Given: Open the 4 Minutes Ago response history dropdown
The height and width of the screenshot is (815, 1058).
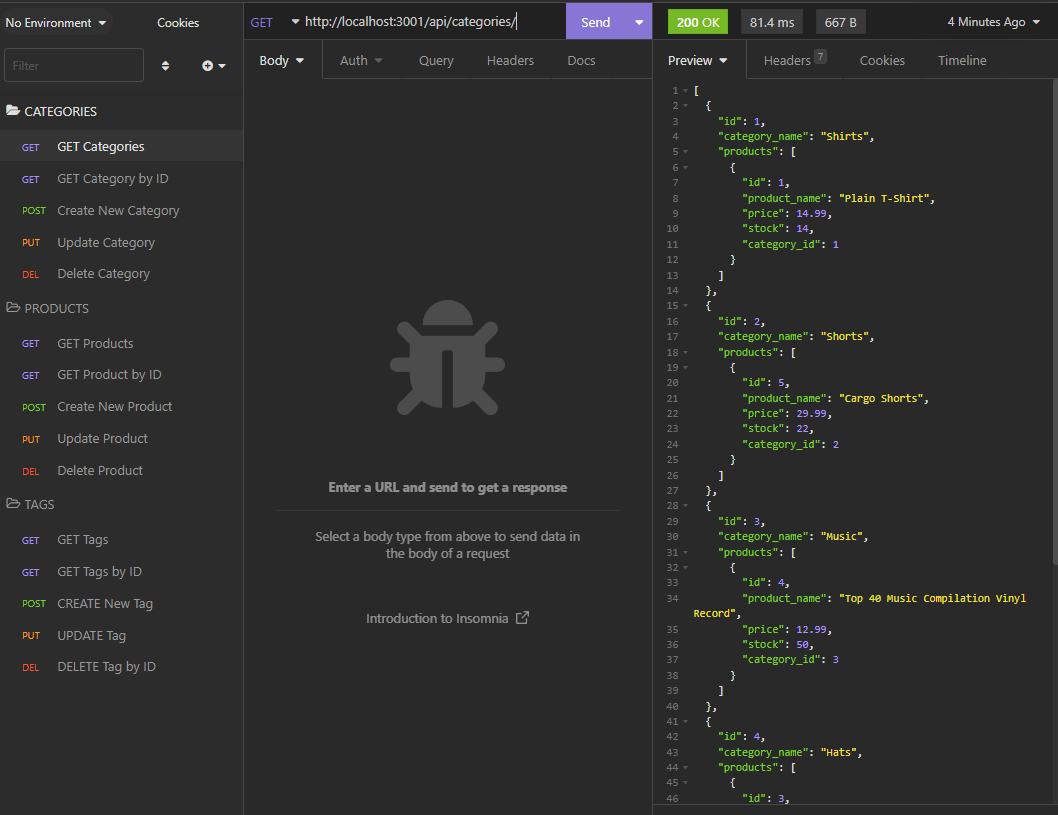Looking at the screenshot, I should pos(991,20).
